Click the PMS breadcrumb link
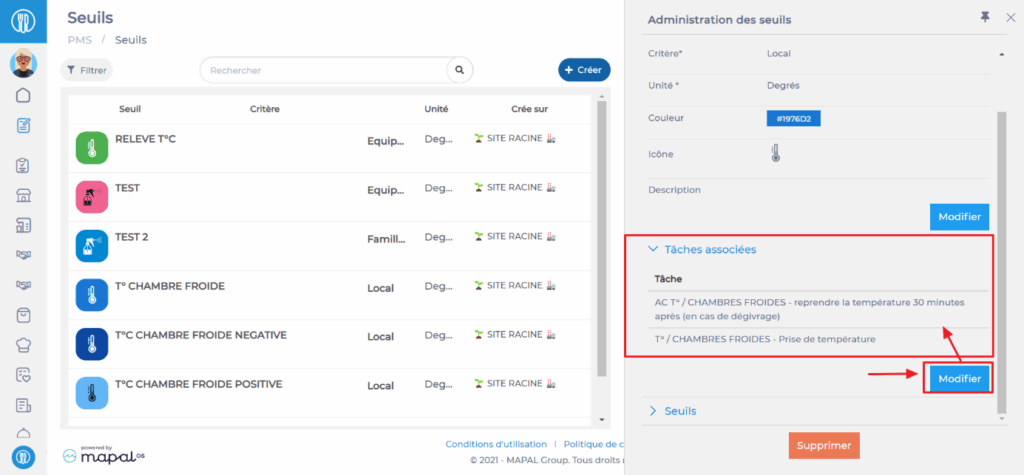The image size is (1024, 475). coord(78,40)
